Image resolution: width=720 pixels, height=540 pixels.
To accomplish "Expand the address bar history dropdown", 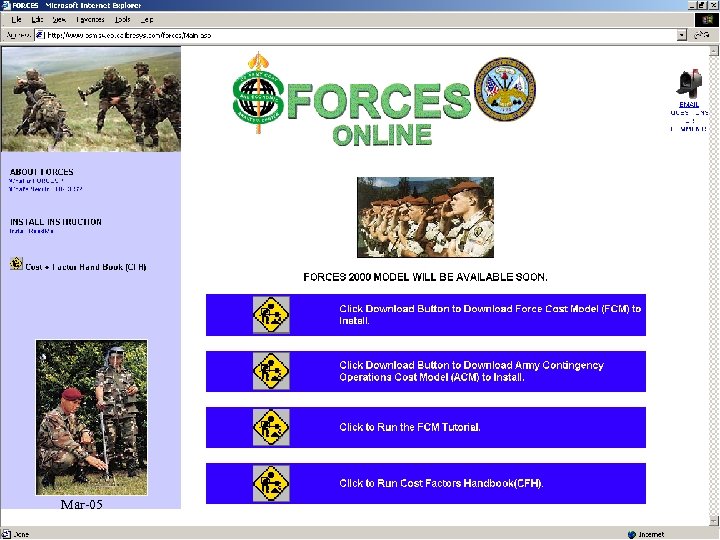I will [682, 35].
